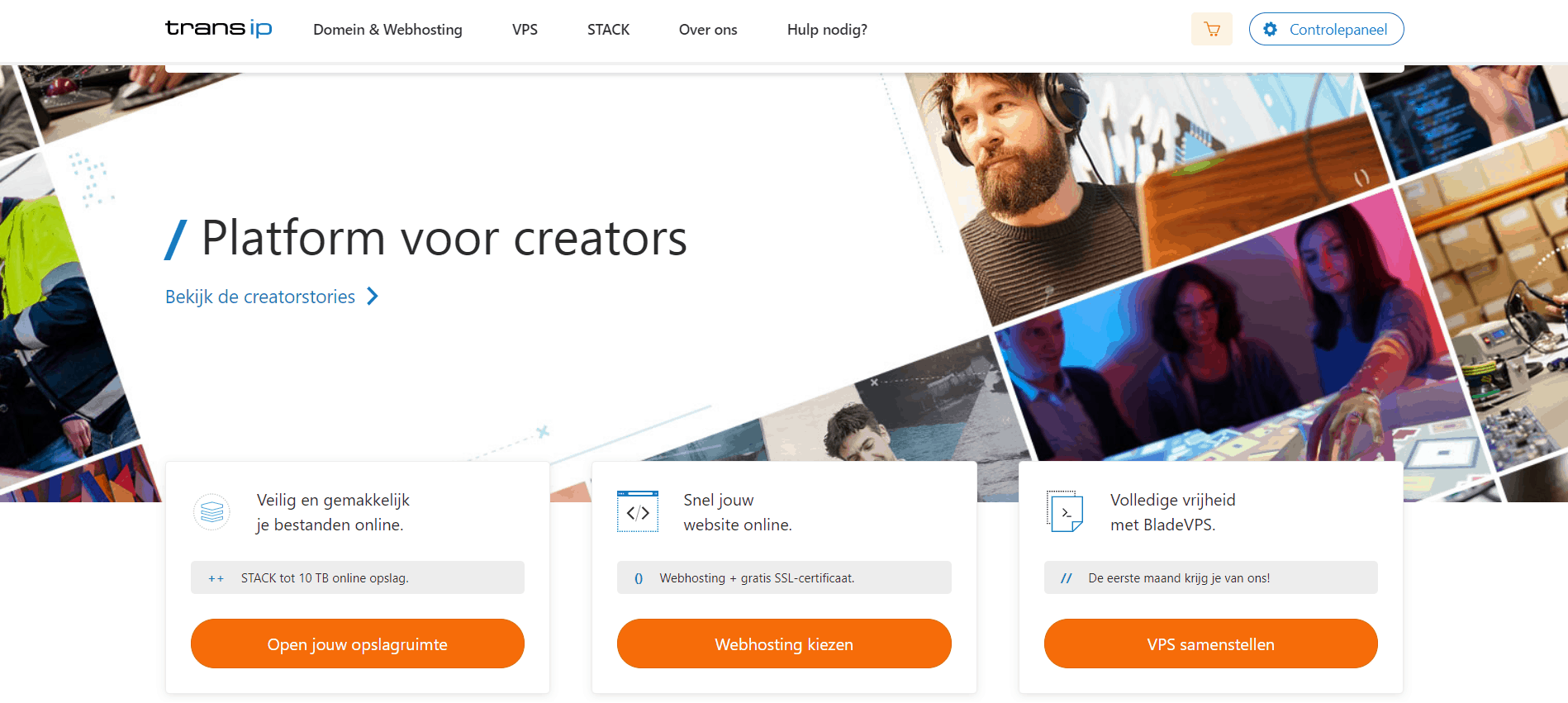The height and width of the screenshot is (703, 1568).
Task: Click the BladeVPS terminal icon
Action: [1065, 512]
